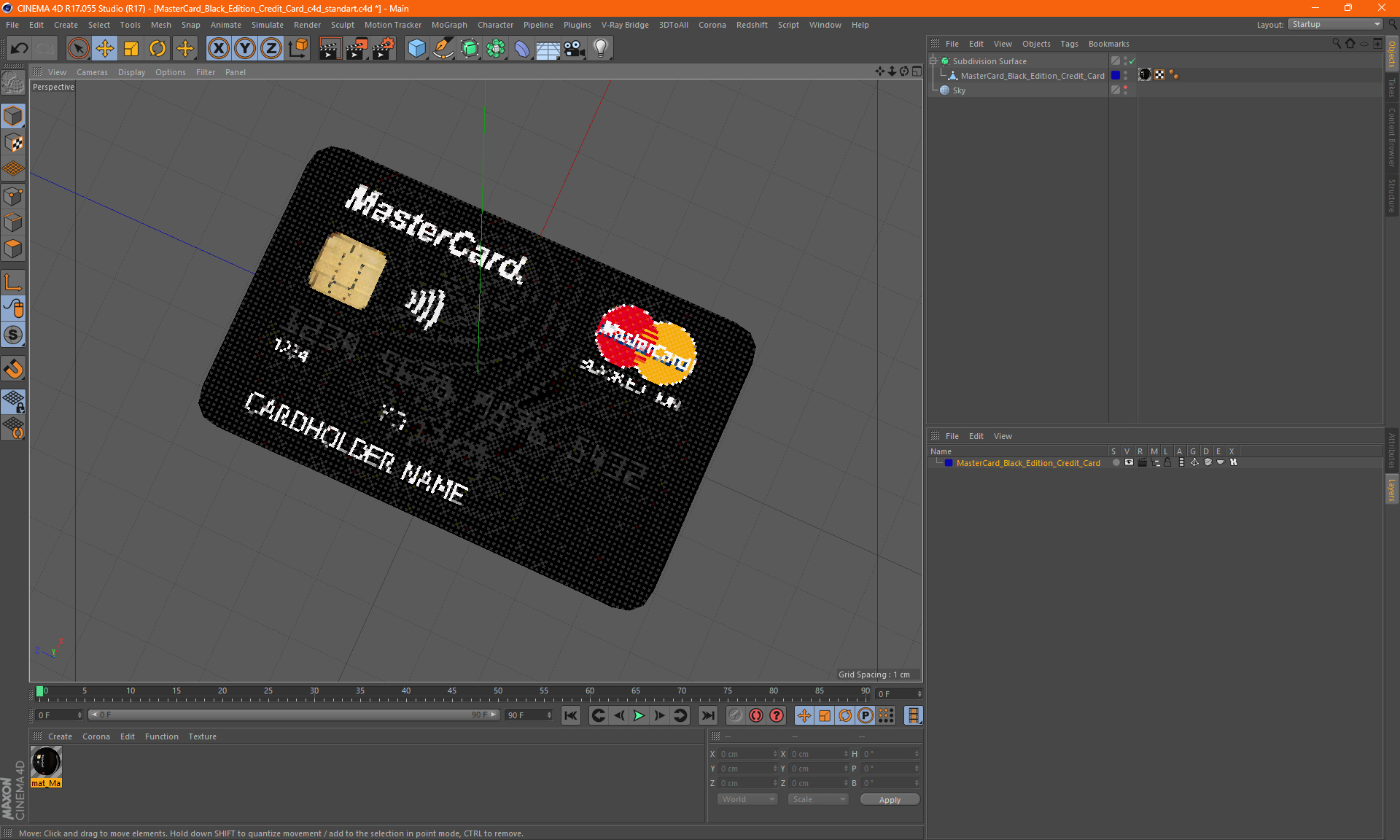Image resolution: width=1400 pixels, height=840 pixels.
Task: Switch to Edges mode
Action: [x=13, y=222]
